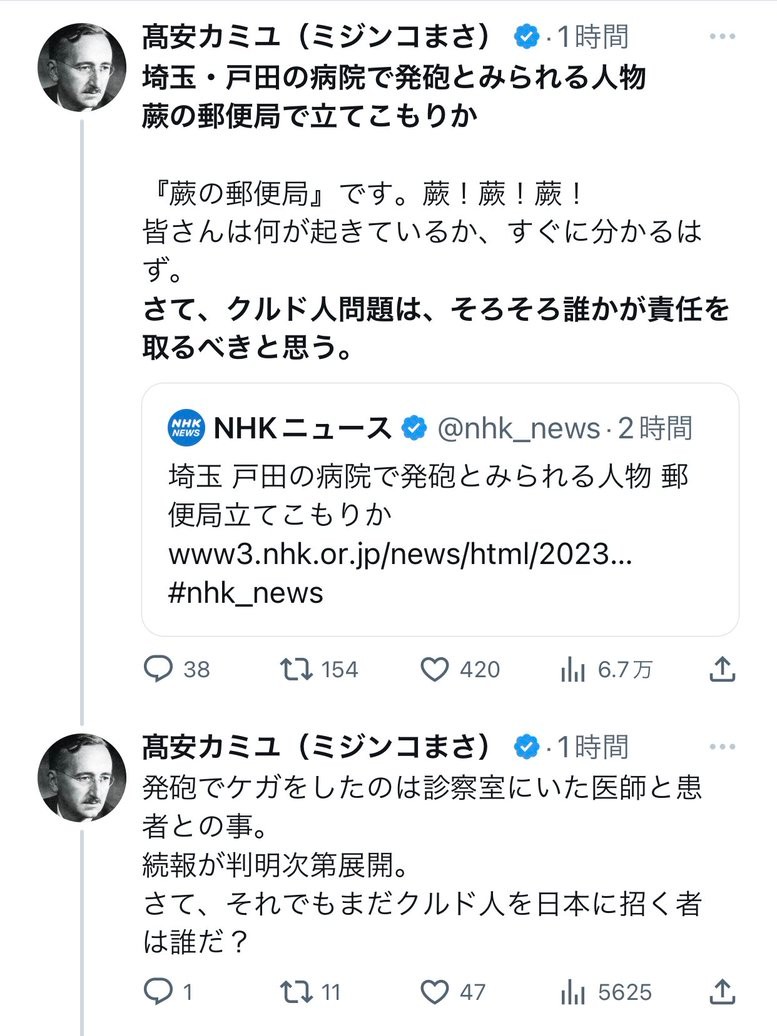Image resolution: width=777 pixels, height=1036 pixels.
Task: Open the second tweet's more options menu
Action: (x=722, y=745)
